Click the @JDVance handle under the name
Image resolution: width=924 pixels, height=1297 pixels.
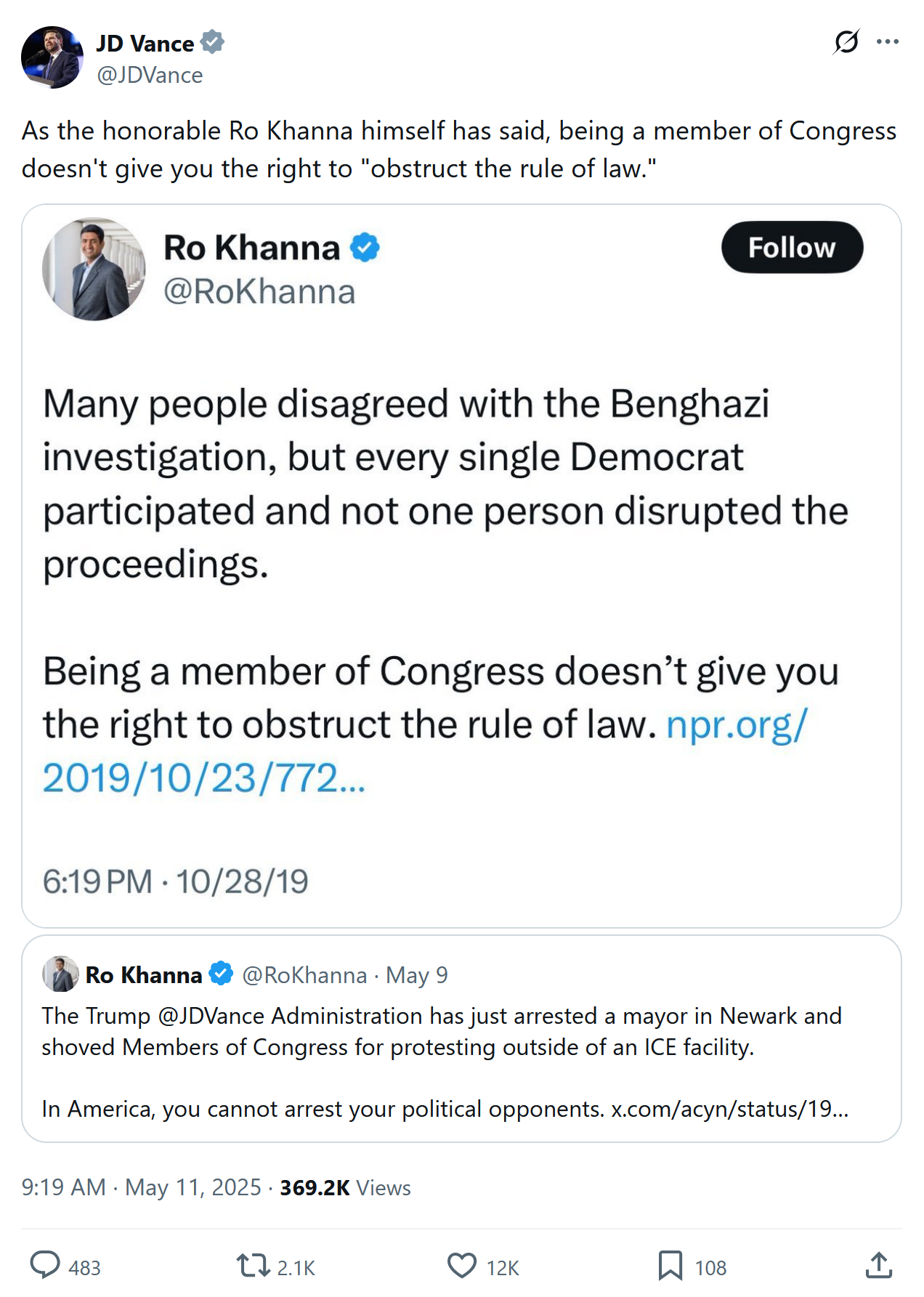150,75
